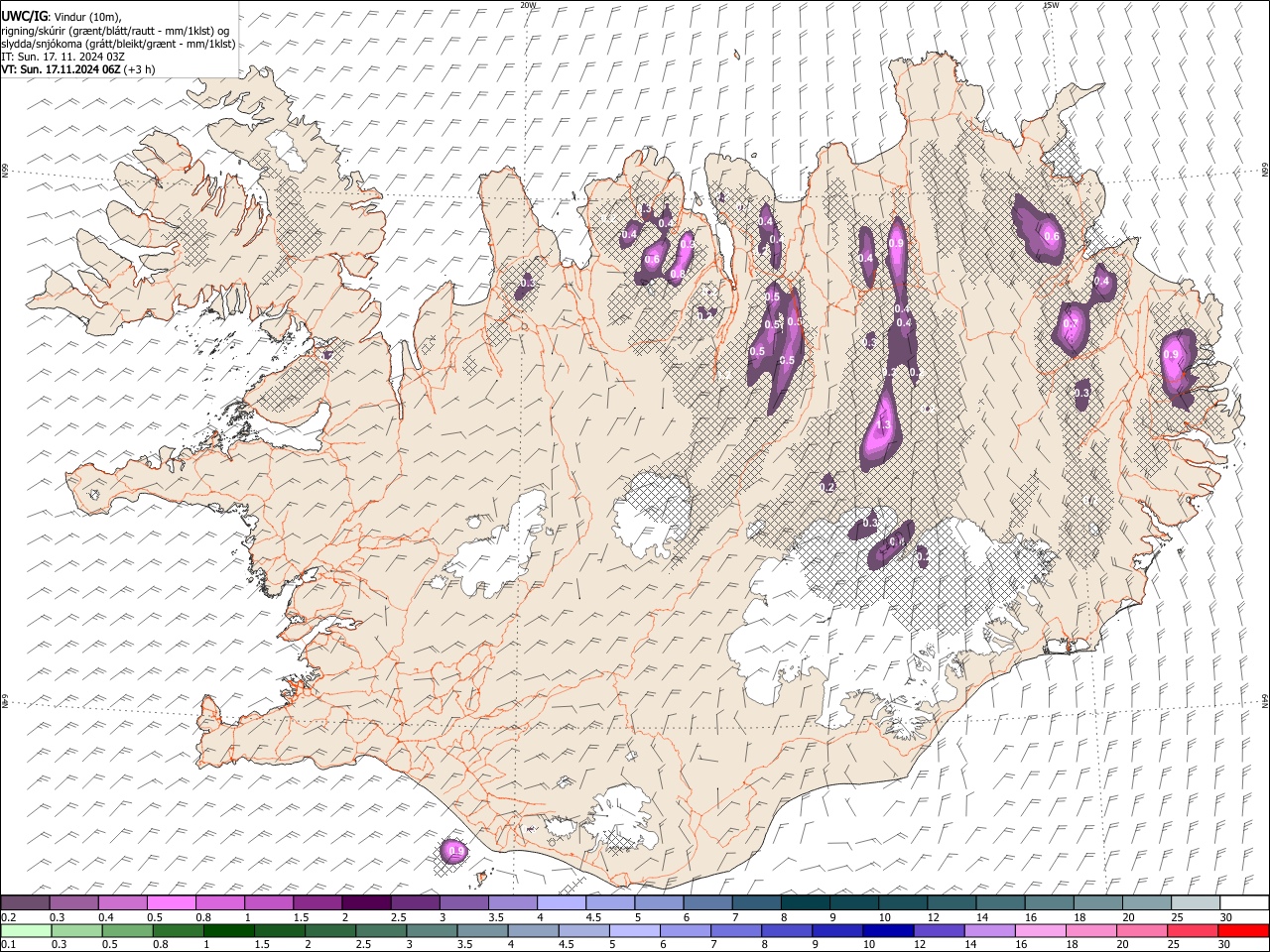The image size is (1270, 952).
Task: Click the grey-teal 16–18 swatch in top legend bar
Action: pyautogui.click(x=1048, y=903)
